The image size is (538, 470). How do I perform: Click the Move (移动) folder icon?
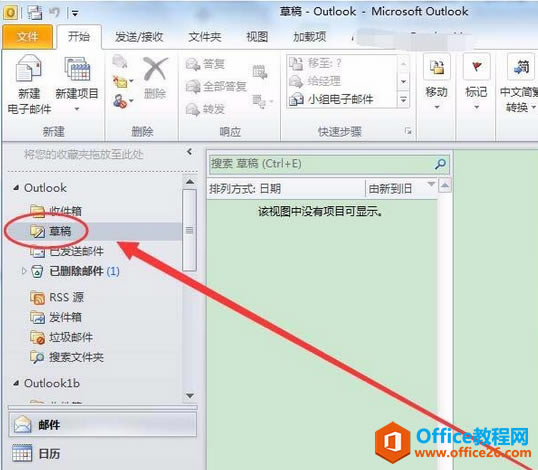pos(437,67)
